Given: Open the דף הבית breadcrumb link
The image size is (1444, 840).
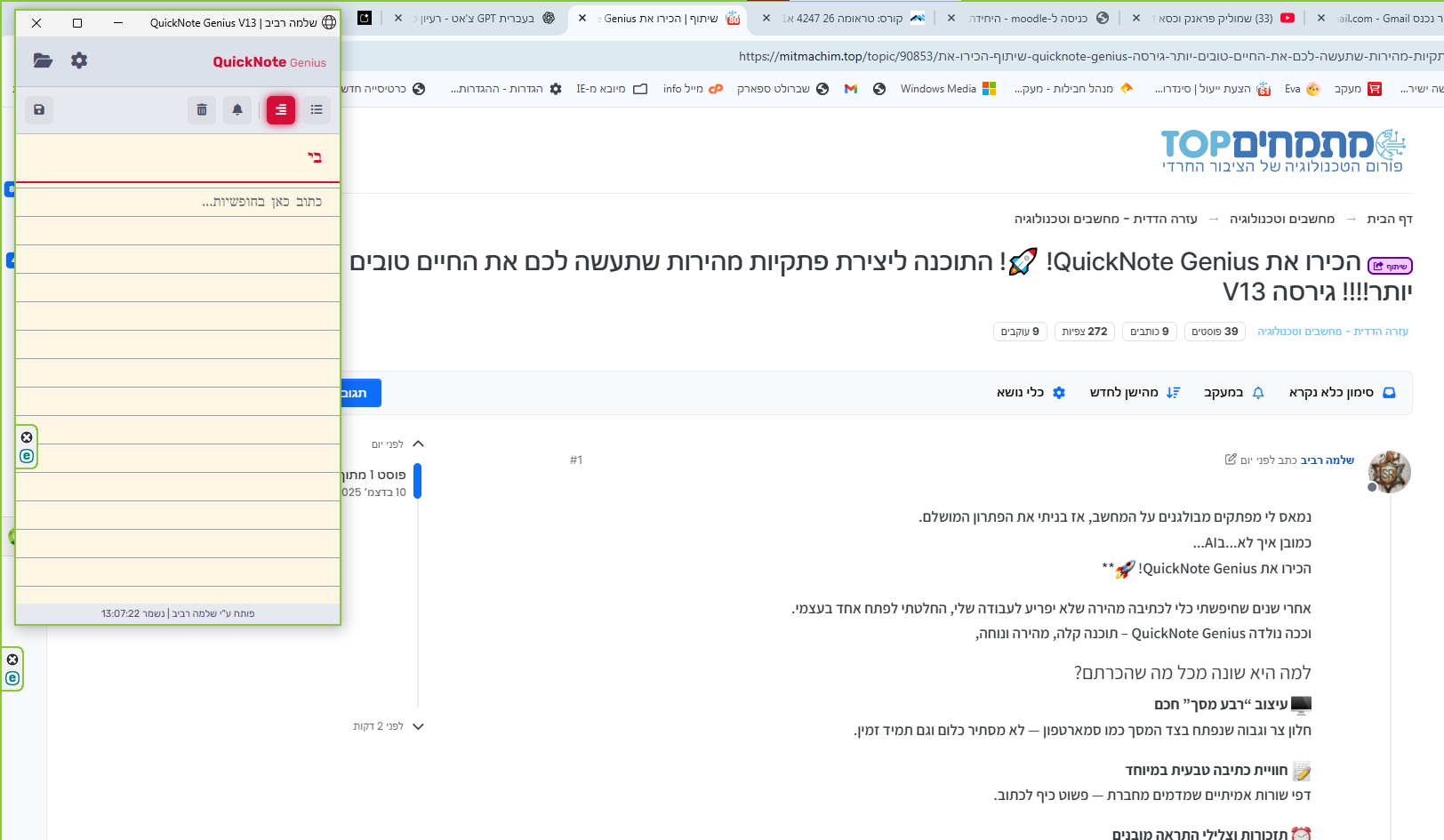Looking at the screenshot, I should (1390, 219).
